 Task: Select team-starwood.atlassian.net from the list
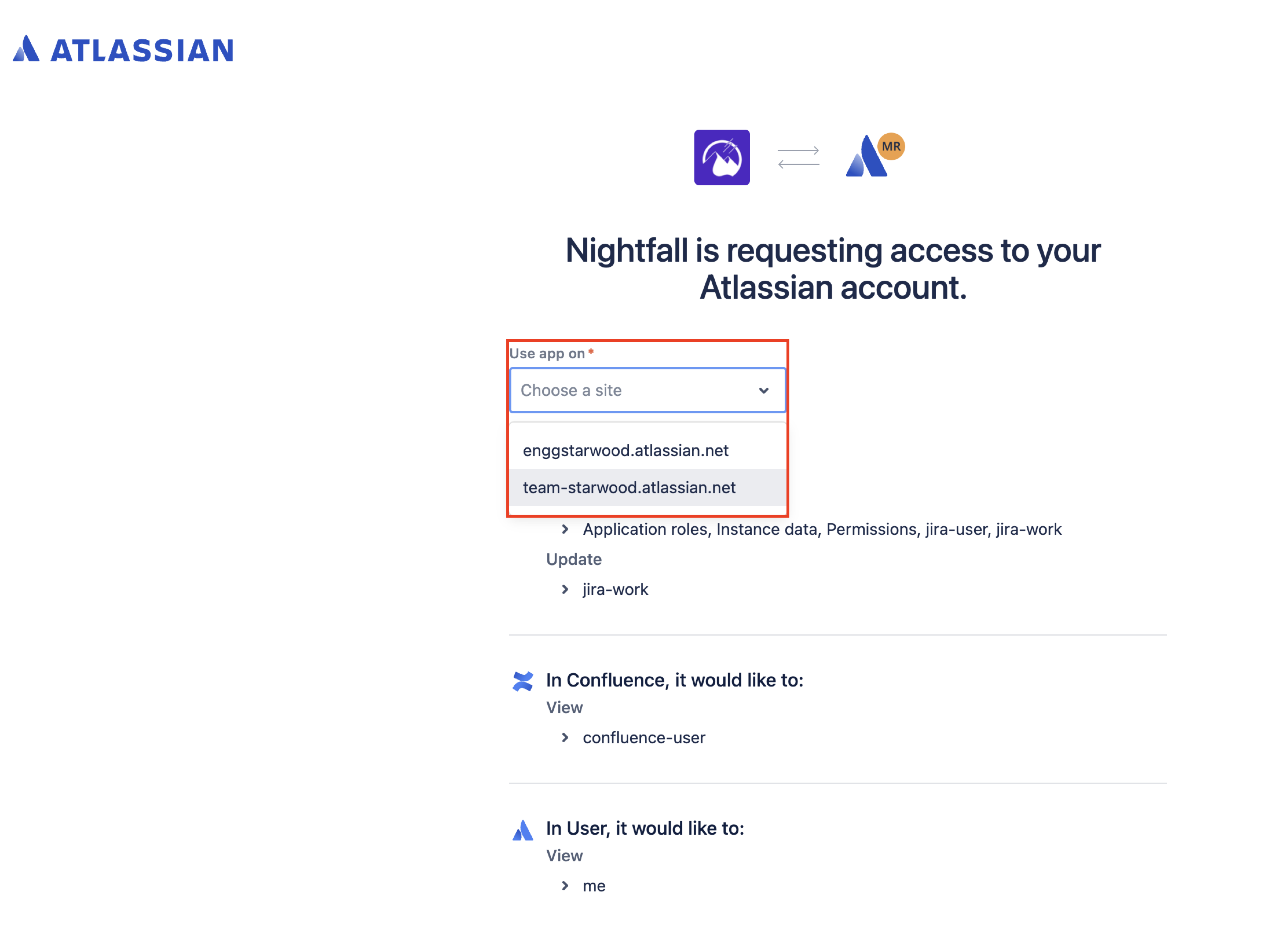(x=629, y=487)
